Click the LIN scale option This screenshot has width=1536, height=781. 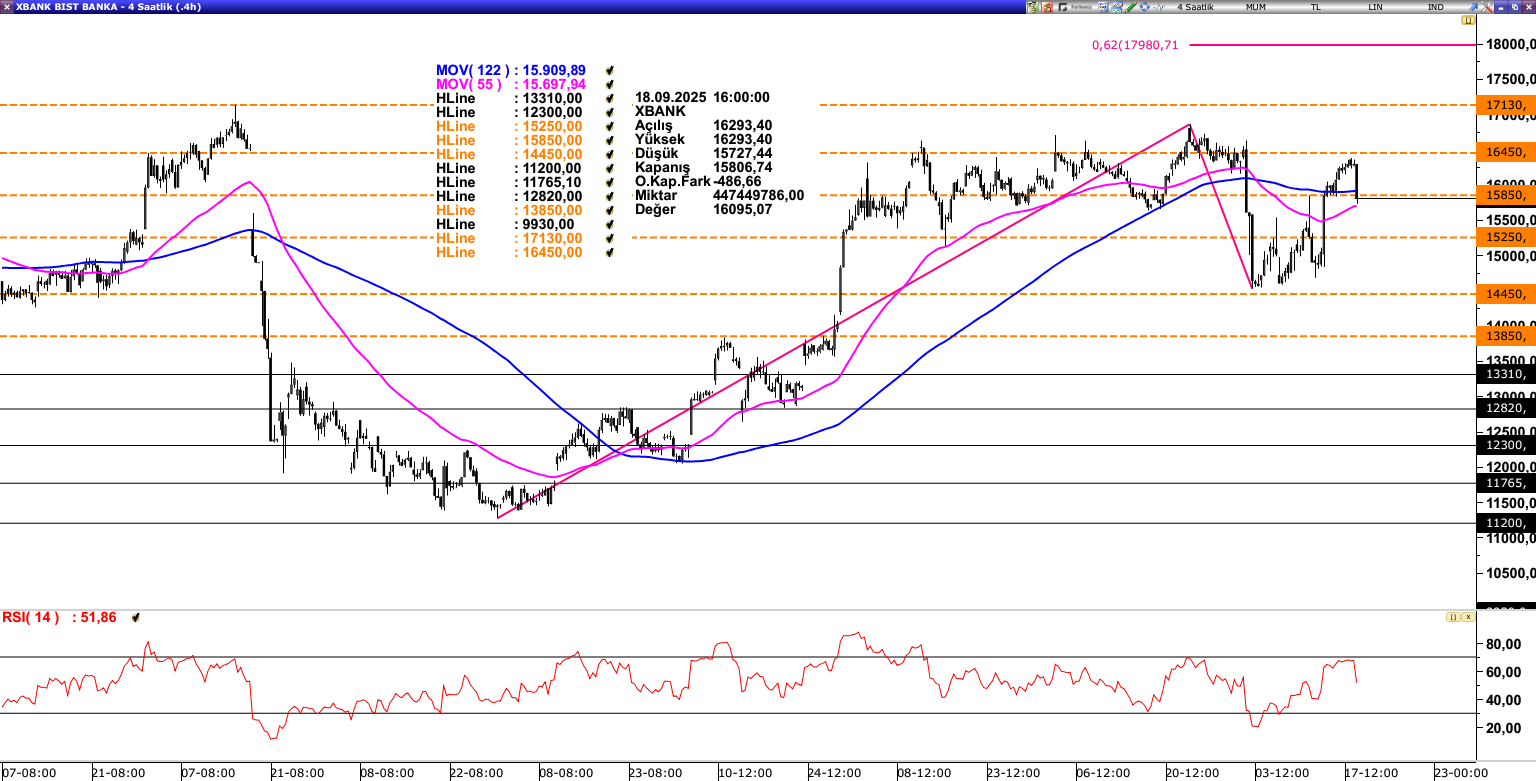1376,7
